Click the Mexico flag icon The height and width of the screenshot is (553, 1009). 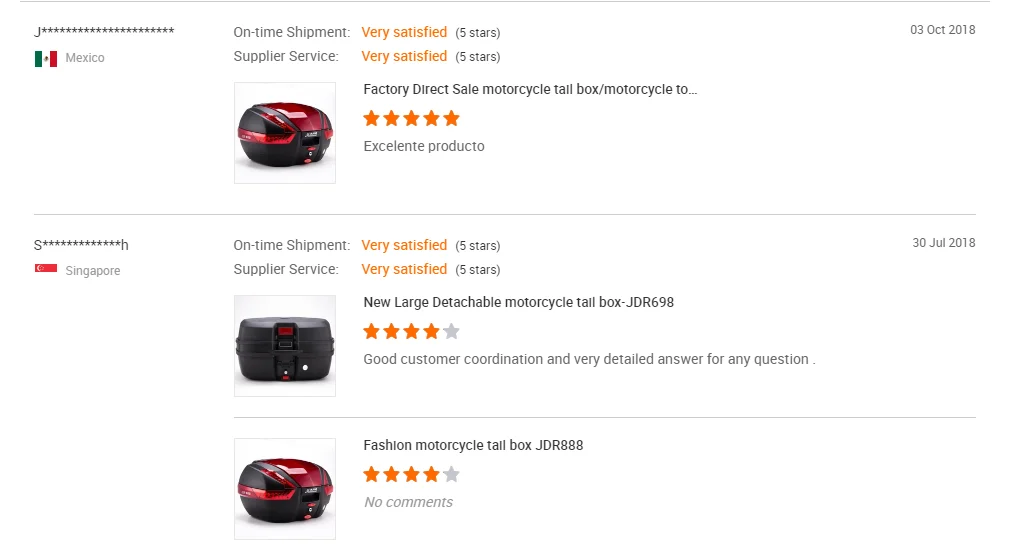click(x=45, y=59)
